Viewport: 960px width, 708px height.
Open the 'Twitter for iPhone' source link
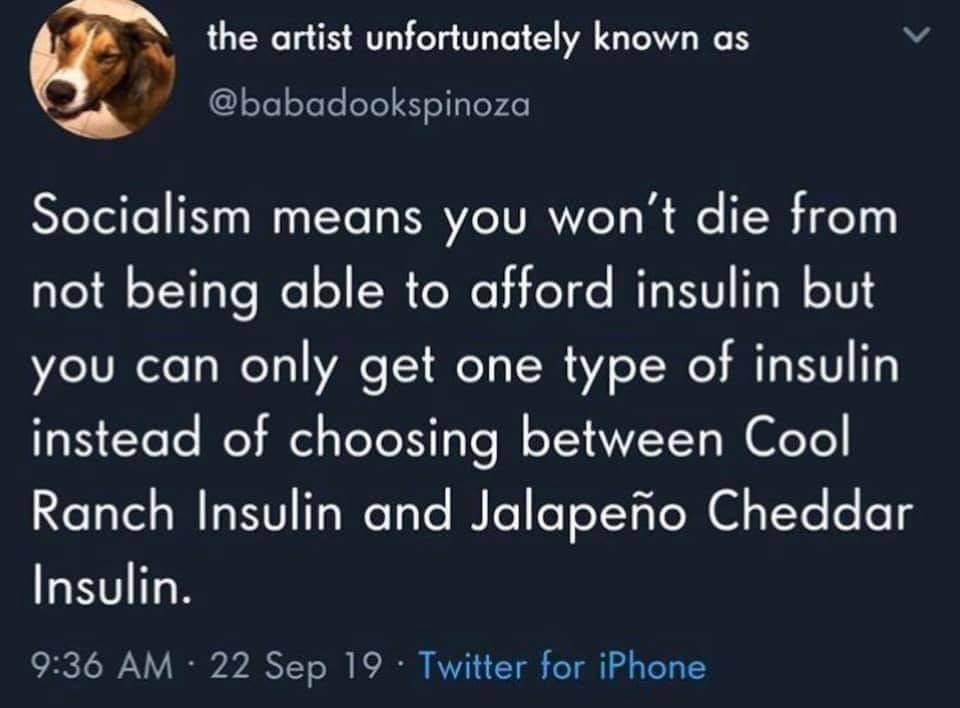pyautogui.click(x=562, y=666)
